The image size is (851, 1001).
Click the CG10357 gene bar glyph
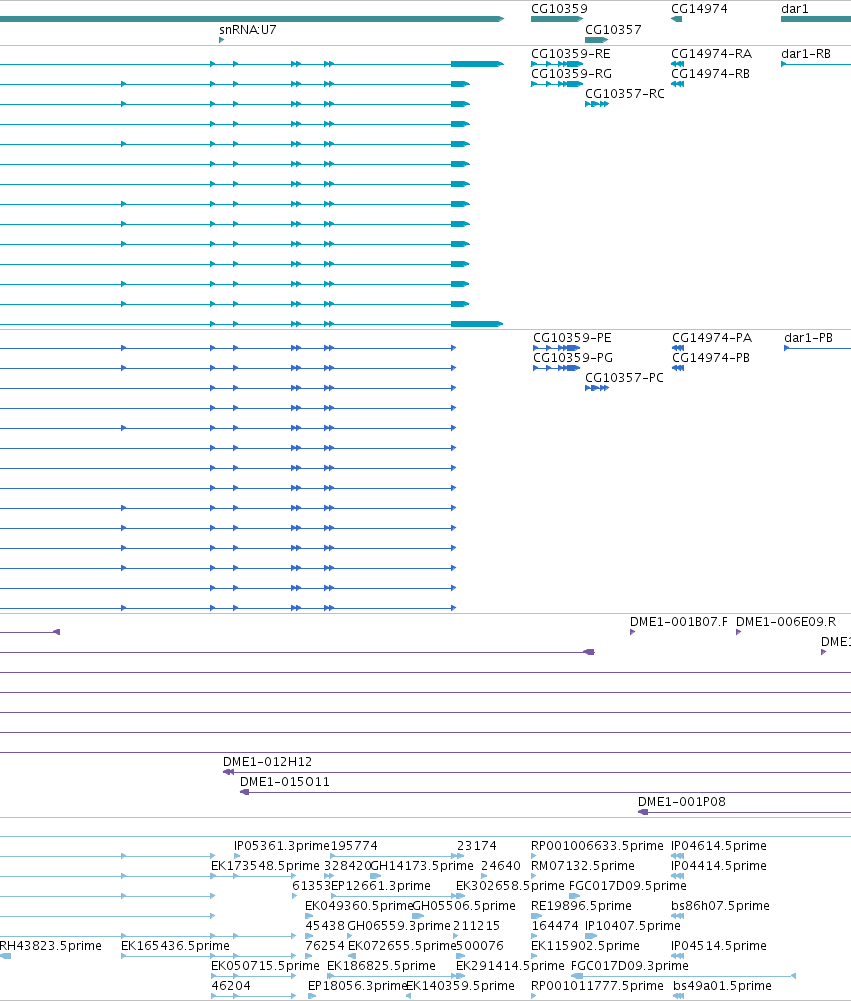(x=596, y=40)
